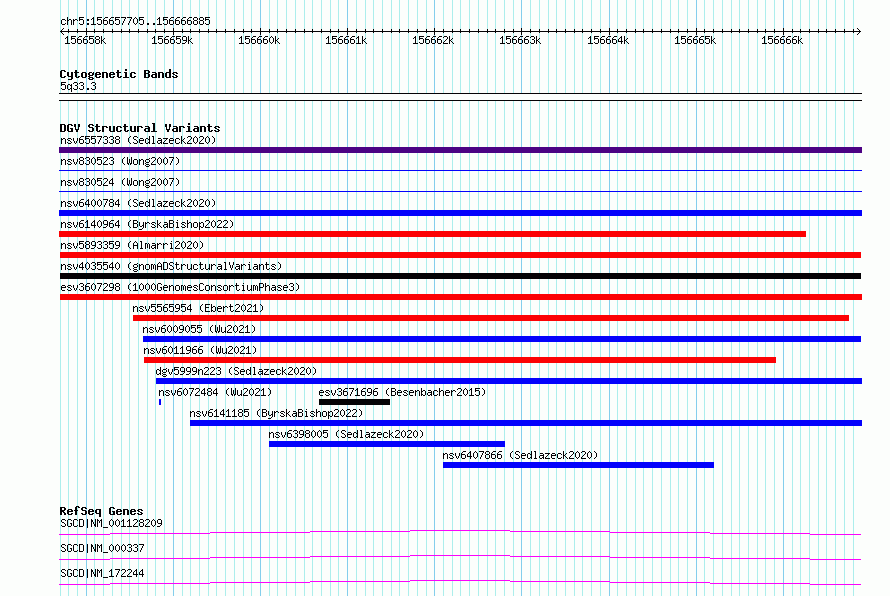Select the black nsv4035540 variant bar
Screen dimensions: 890x596
[460, 276]
